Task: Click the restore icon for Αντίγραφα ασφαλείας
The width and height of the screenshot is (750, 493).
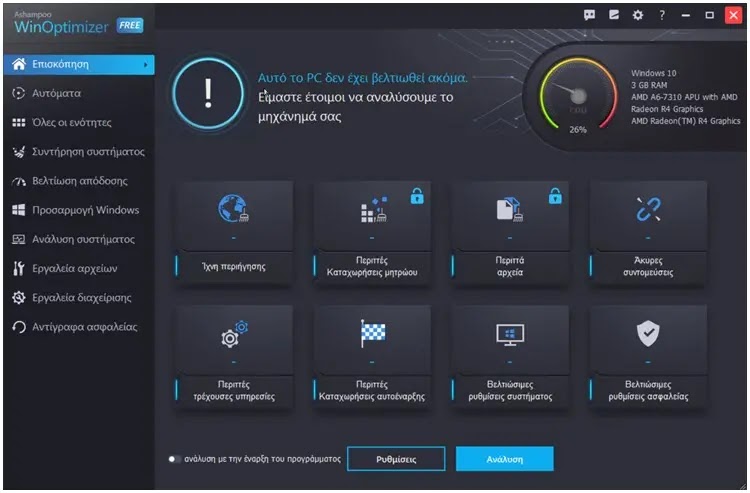Action: (18, 327)
